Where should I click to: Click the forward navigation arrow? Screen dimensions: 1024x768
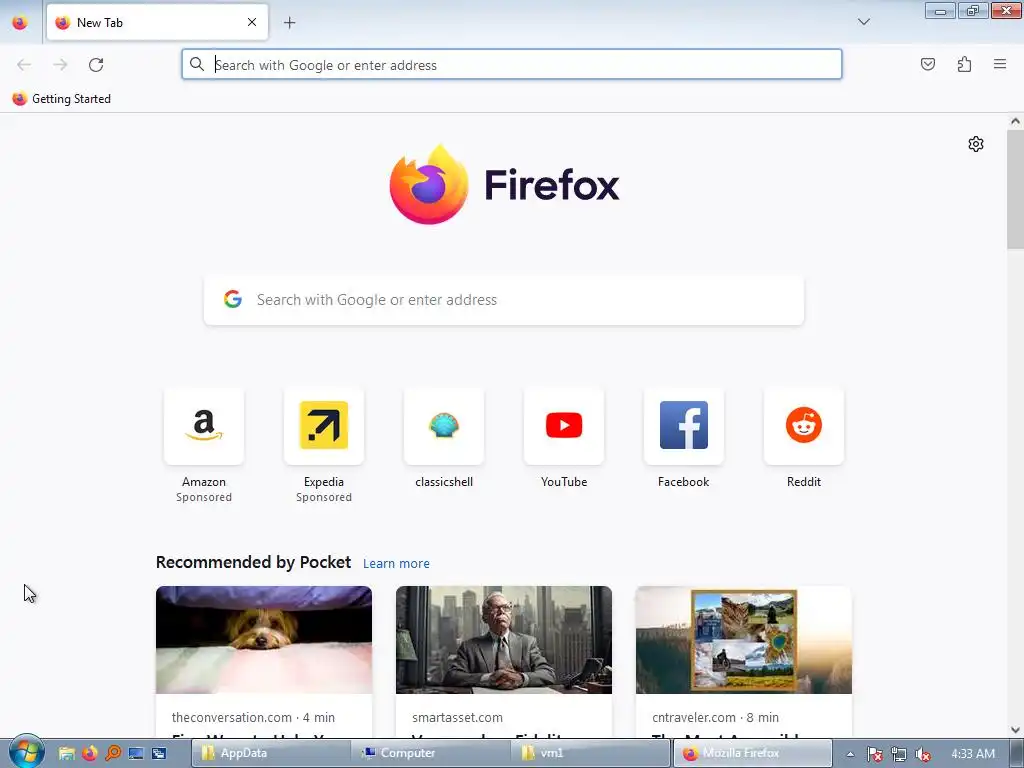pos(60,65)
